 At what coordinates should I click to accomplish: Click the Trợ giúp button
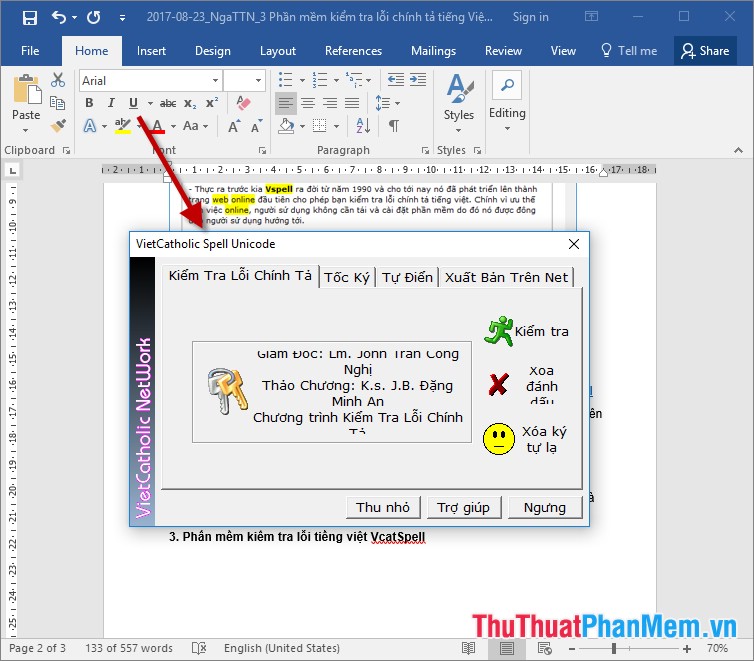(x=464, y=508)
